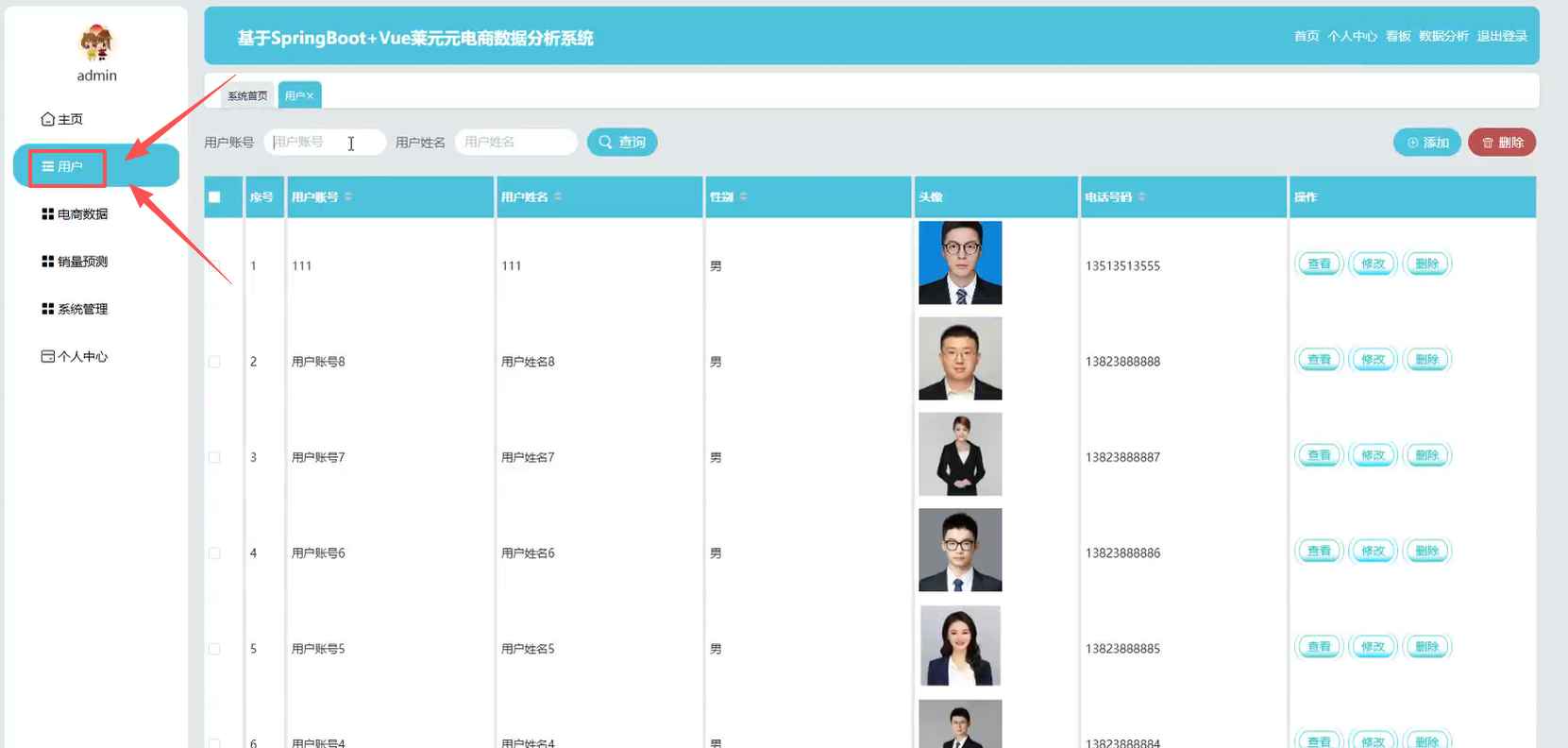View details of 用户账号5

[x=1319, y=647]
